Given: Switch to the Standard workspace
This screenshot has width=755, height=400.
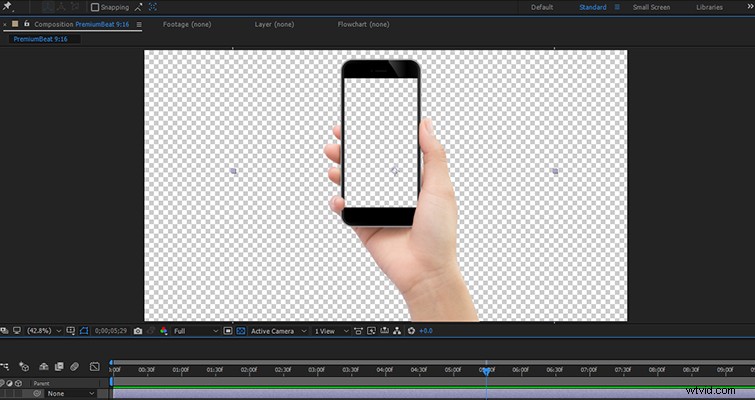Looking at the screenshot, I should (592, 7).
